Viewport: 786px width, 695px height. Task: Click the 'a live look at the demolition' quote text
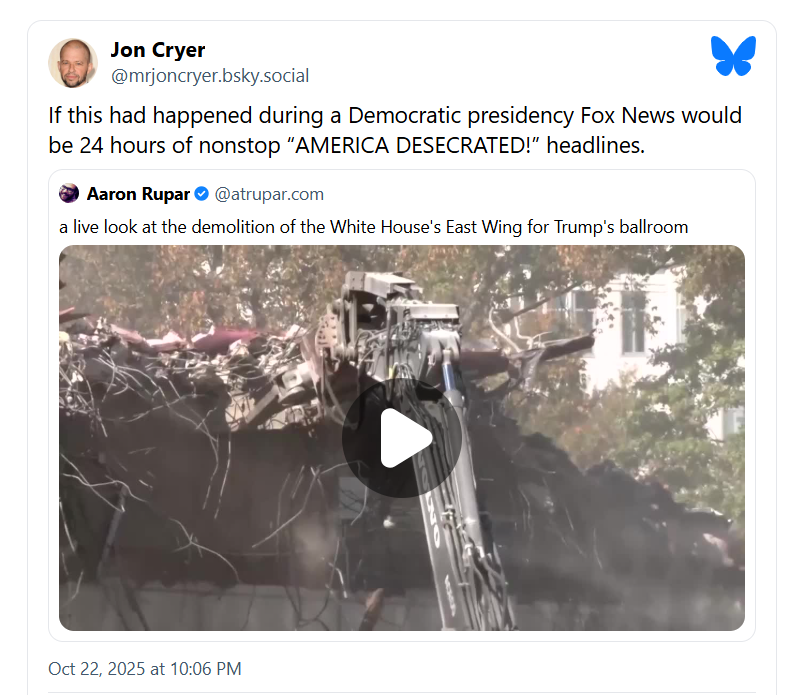tap(373, 227)
